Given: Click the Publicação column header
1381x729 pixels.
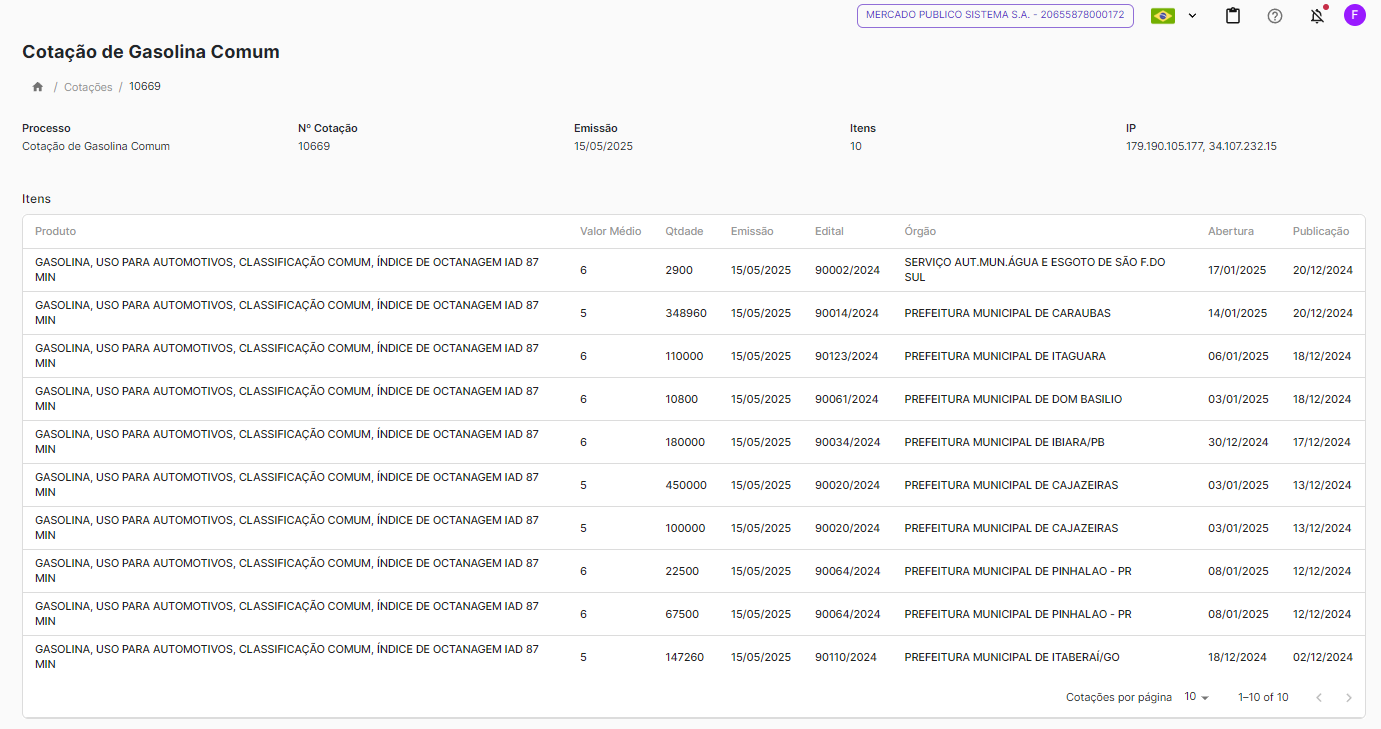Looking at the screenshot, I should (x=1320, y=231).
